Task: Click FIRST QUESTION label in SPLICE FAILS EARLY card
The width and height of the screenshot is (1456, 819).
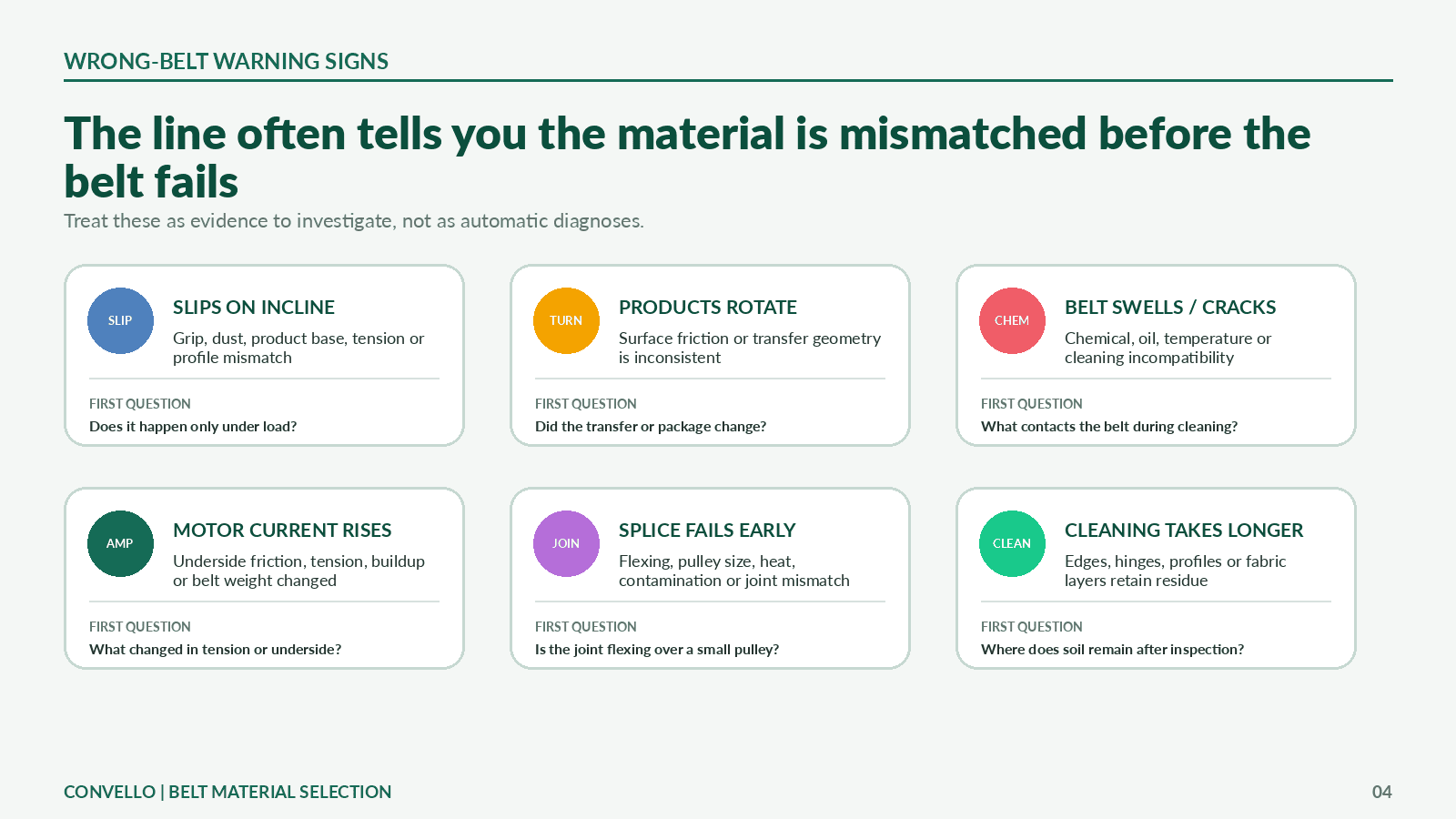Action: coord(586,627)
